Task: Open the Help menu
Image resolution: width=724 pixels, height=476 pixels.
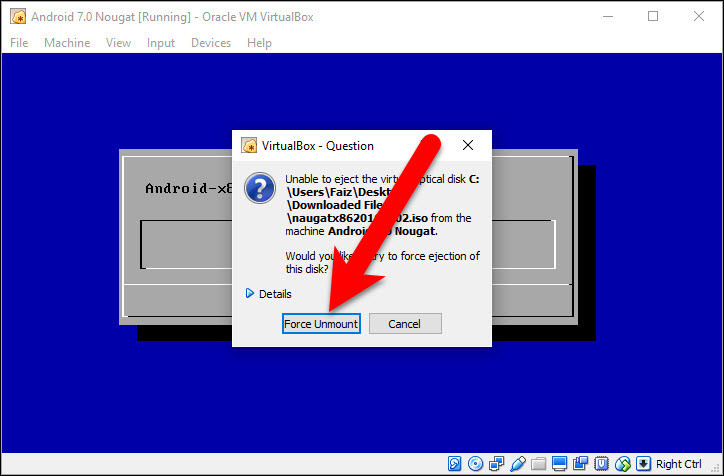Action: (259, 43)
